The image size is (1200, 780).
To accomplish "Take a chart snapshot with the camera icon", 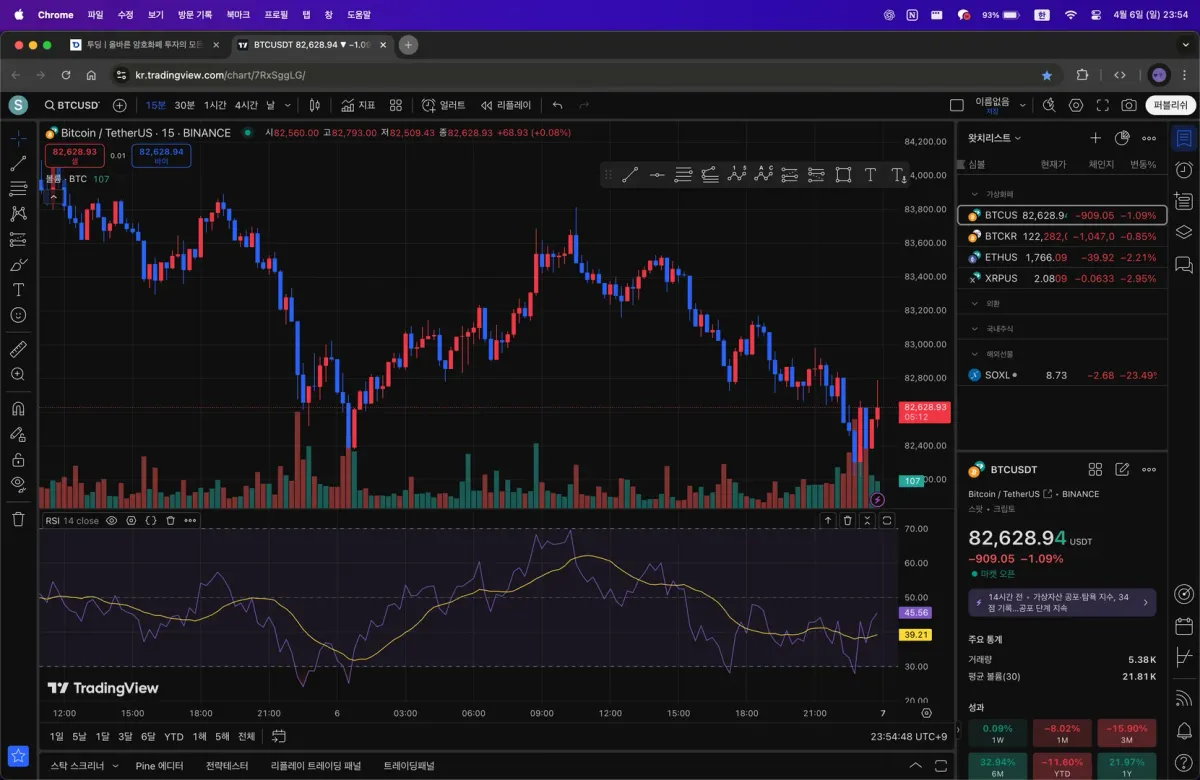I will [1128, 105].
